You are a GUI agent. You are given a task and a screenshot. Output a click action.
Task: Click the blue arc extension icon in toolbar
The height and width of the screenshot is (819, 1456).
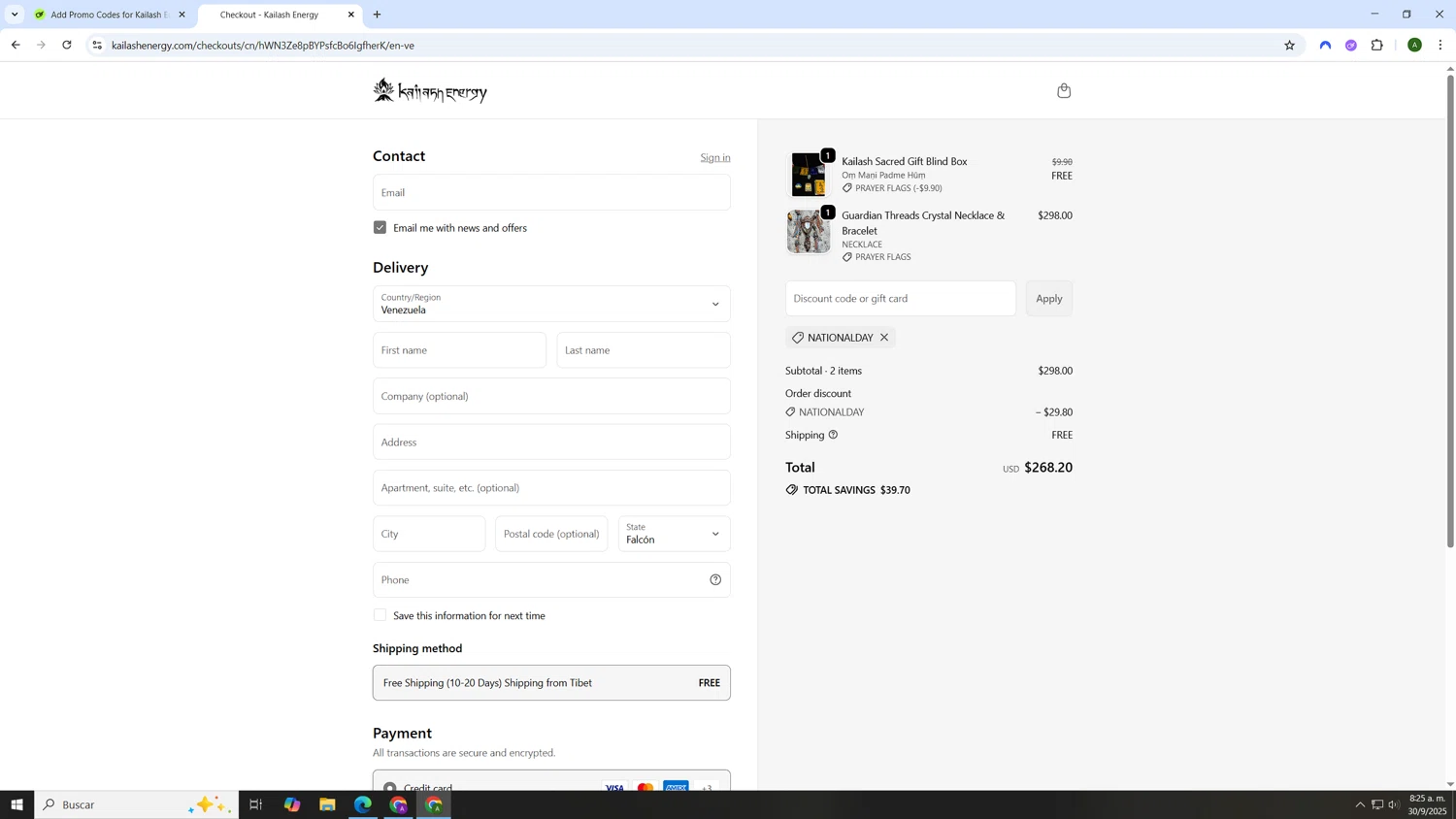1325,46
